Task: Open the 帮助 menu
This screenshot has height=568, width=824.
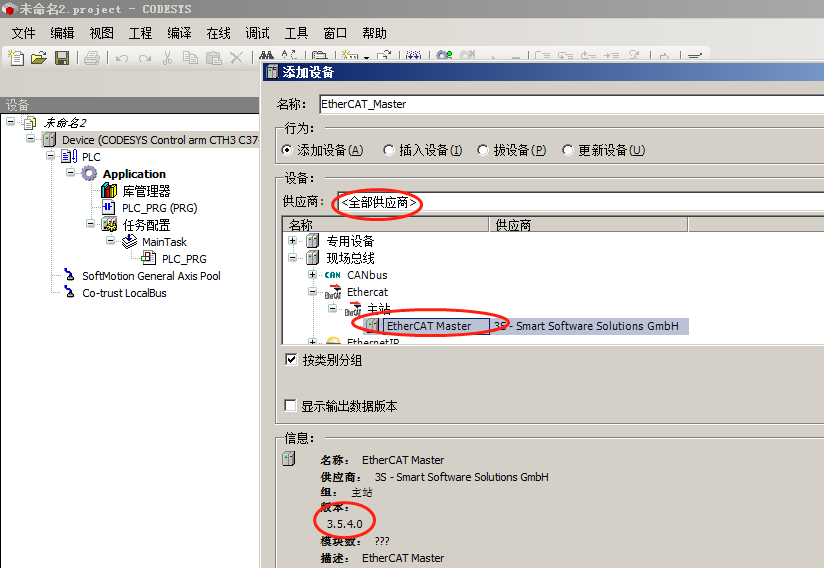Action: click(374, 33)
